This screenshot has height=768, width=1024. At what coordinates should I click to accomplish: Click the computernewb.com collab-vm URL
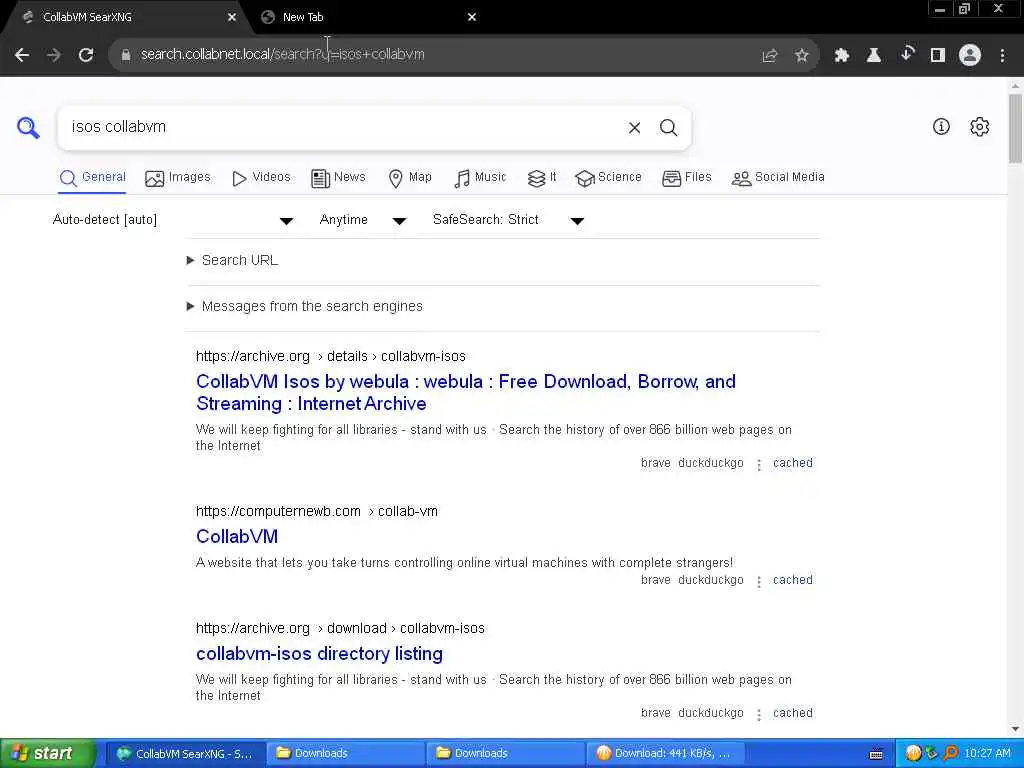317,511
